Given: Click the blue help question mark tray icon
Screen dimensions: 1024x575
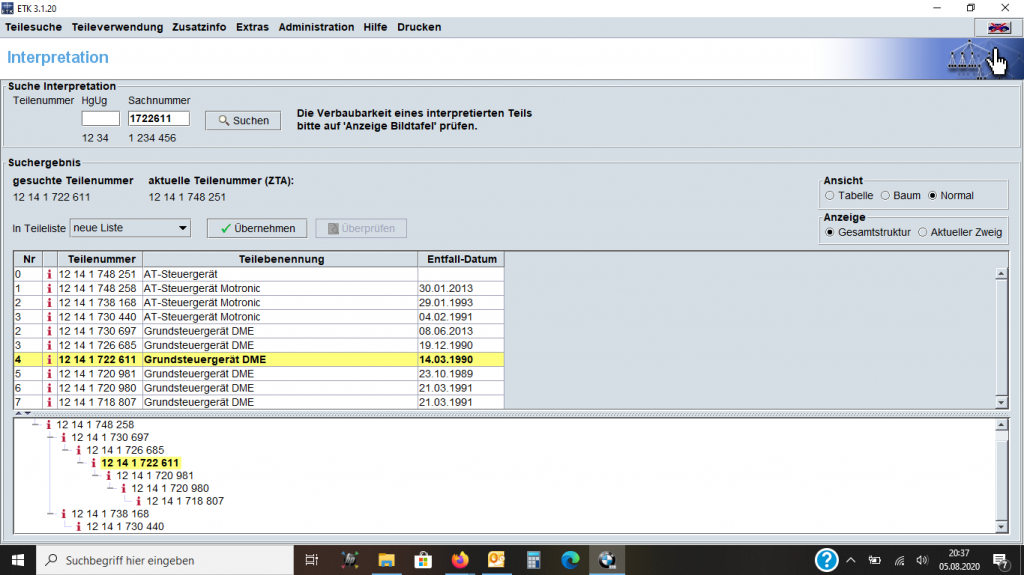Looking at the screenshot, I should pos(826,560).
